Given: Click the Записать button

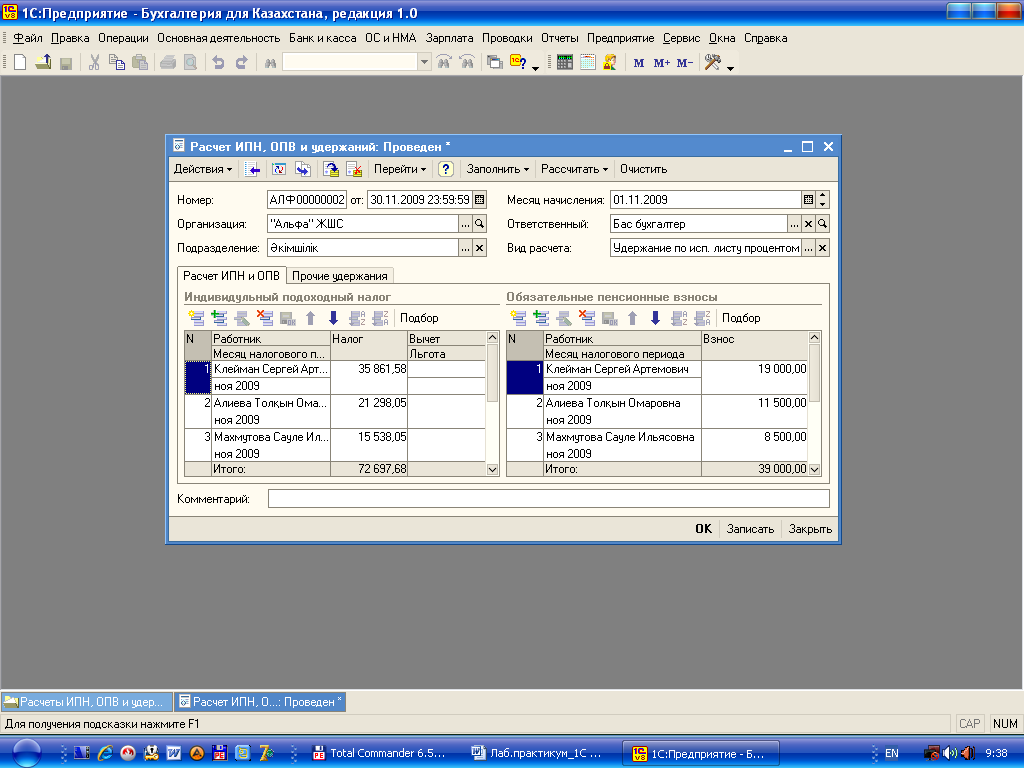Looking at the screenshot, I should [750, 529].
